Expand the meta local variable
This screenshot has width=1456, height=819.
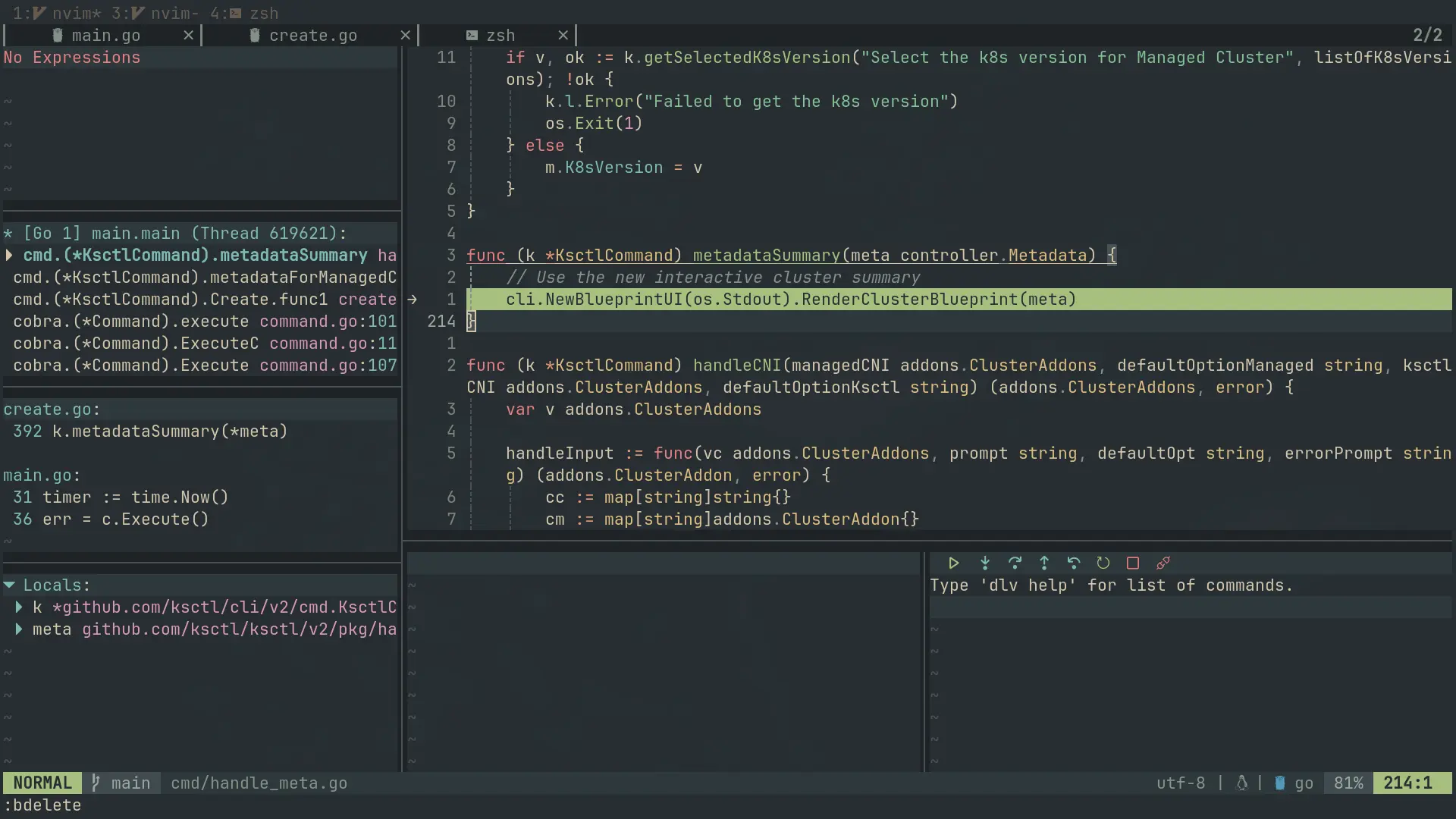pyautogui.click(x=19, y=629)
